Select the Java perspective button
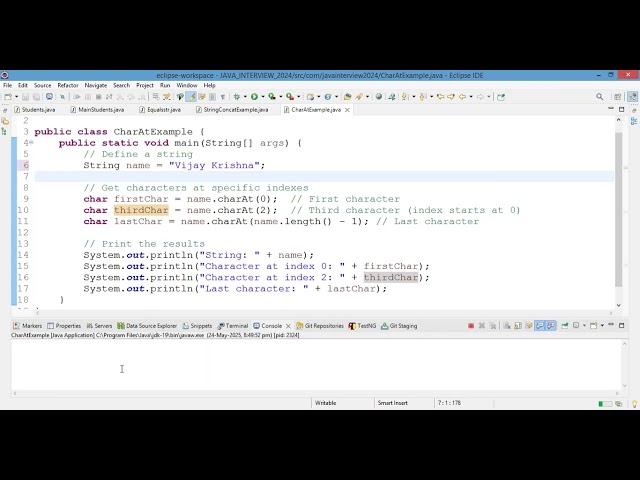The image size is (640, 480). [x=632, y=97]
